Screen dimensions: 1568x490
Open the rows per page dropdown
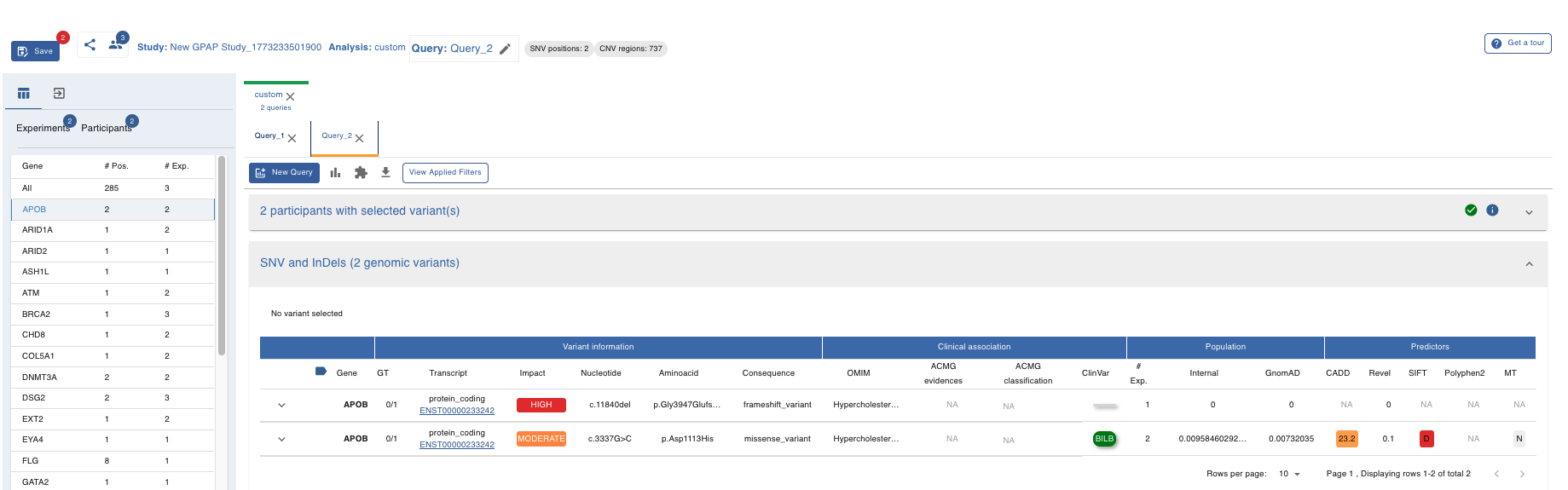click(x=1289, y=474)
